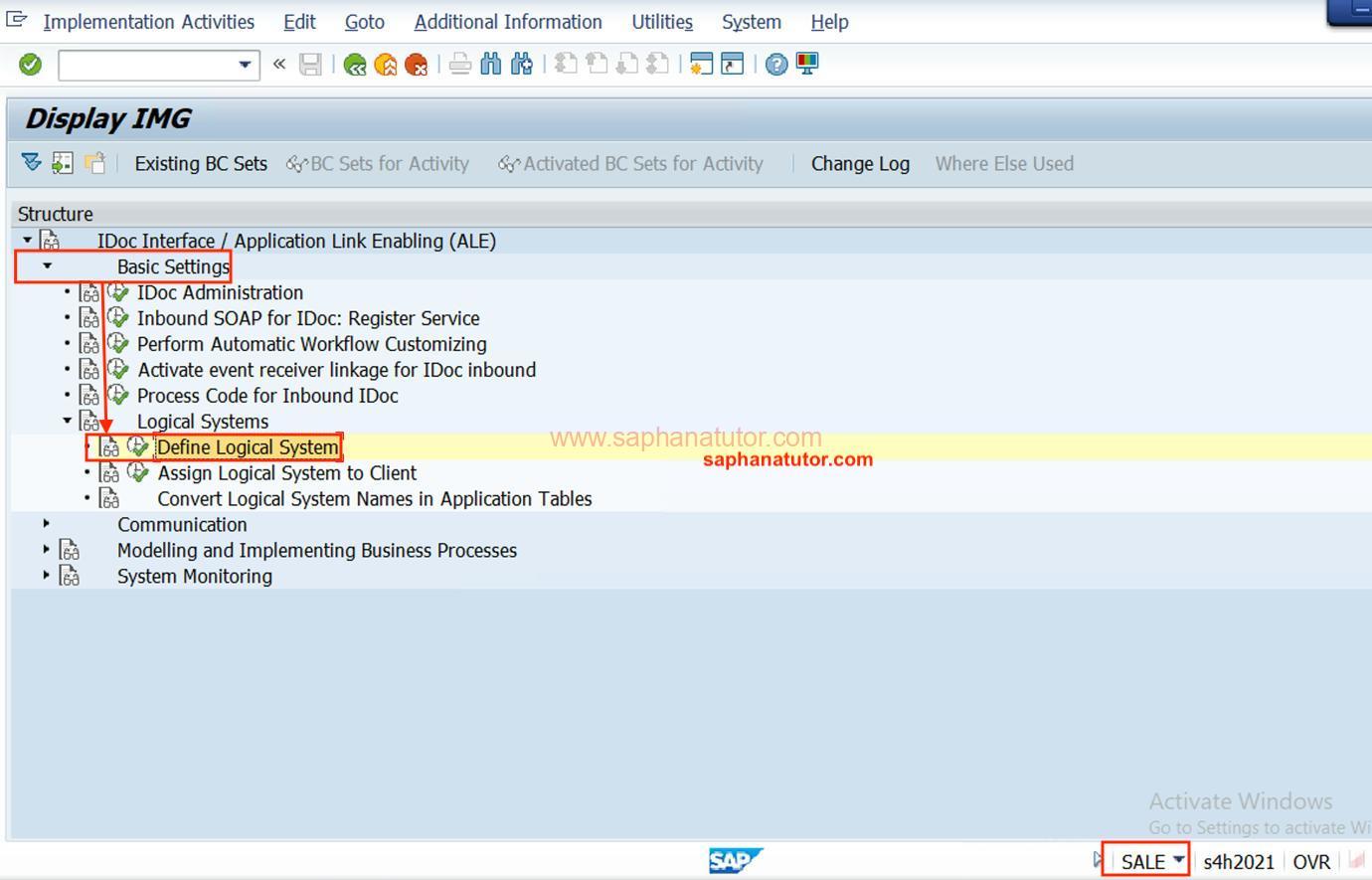The image size is (1372, 880).
Task: Click the Create New Session icon
Action: click(702, 65)
